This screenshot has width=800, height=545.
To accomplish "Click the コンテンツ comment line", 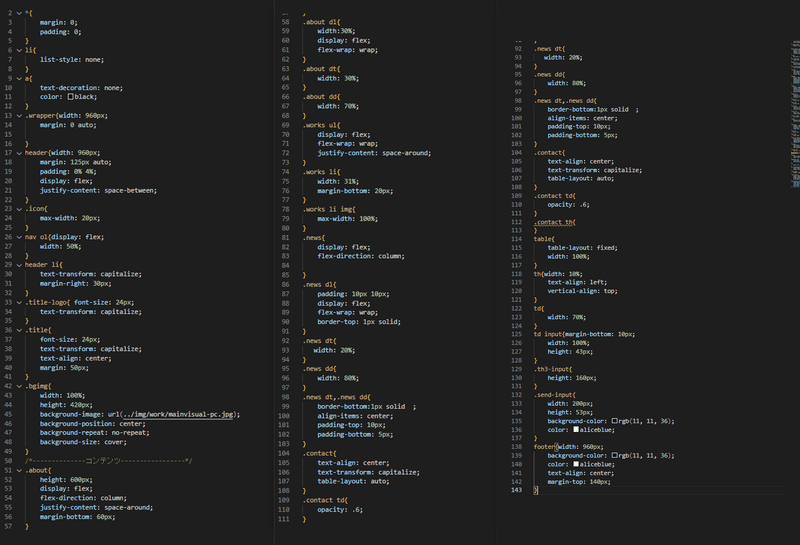I will (109, 461).
